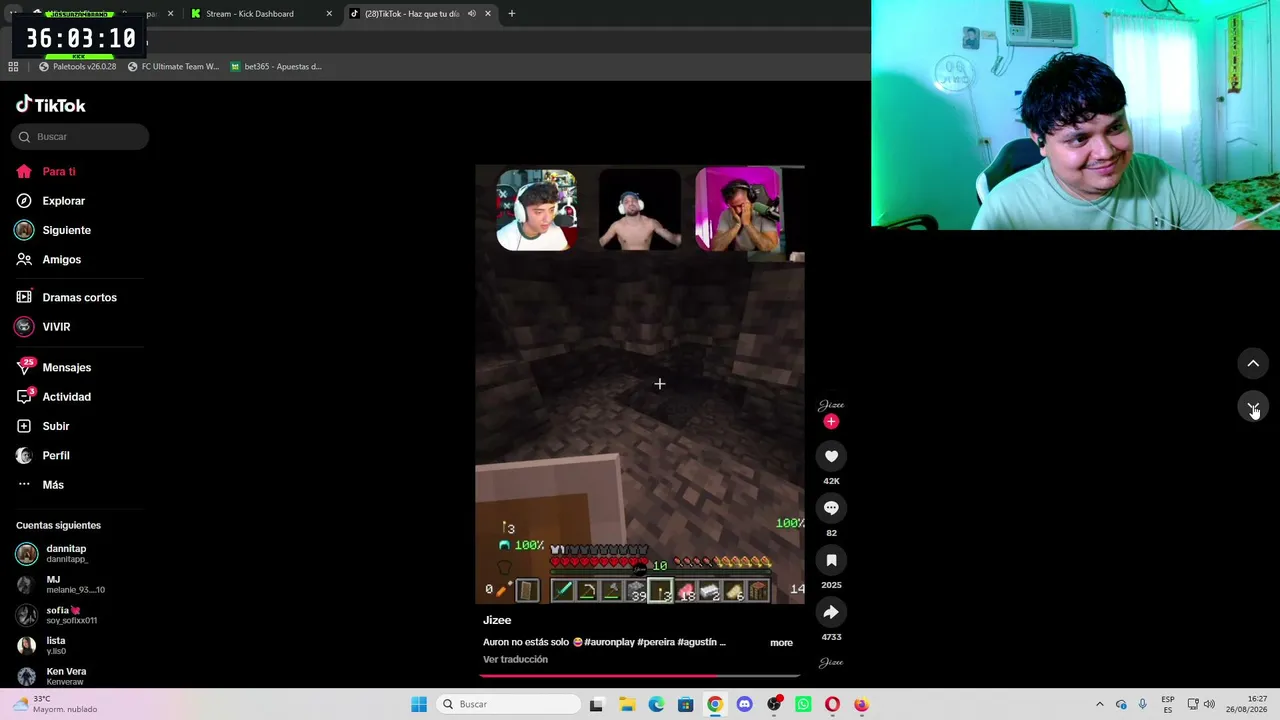Open Ken Vera account
Image resolution: width=1280 pixels, height=720 pixels.
52,676
